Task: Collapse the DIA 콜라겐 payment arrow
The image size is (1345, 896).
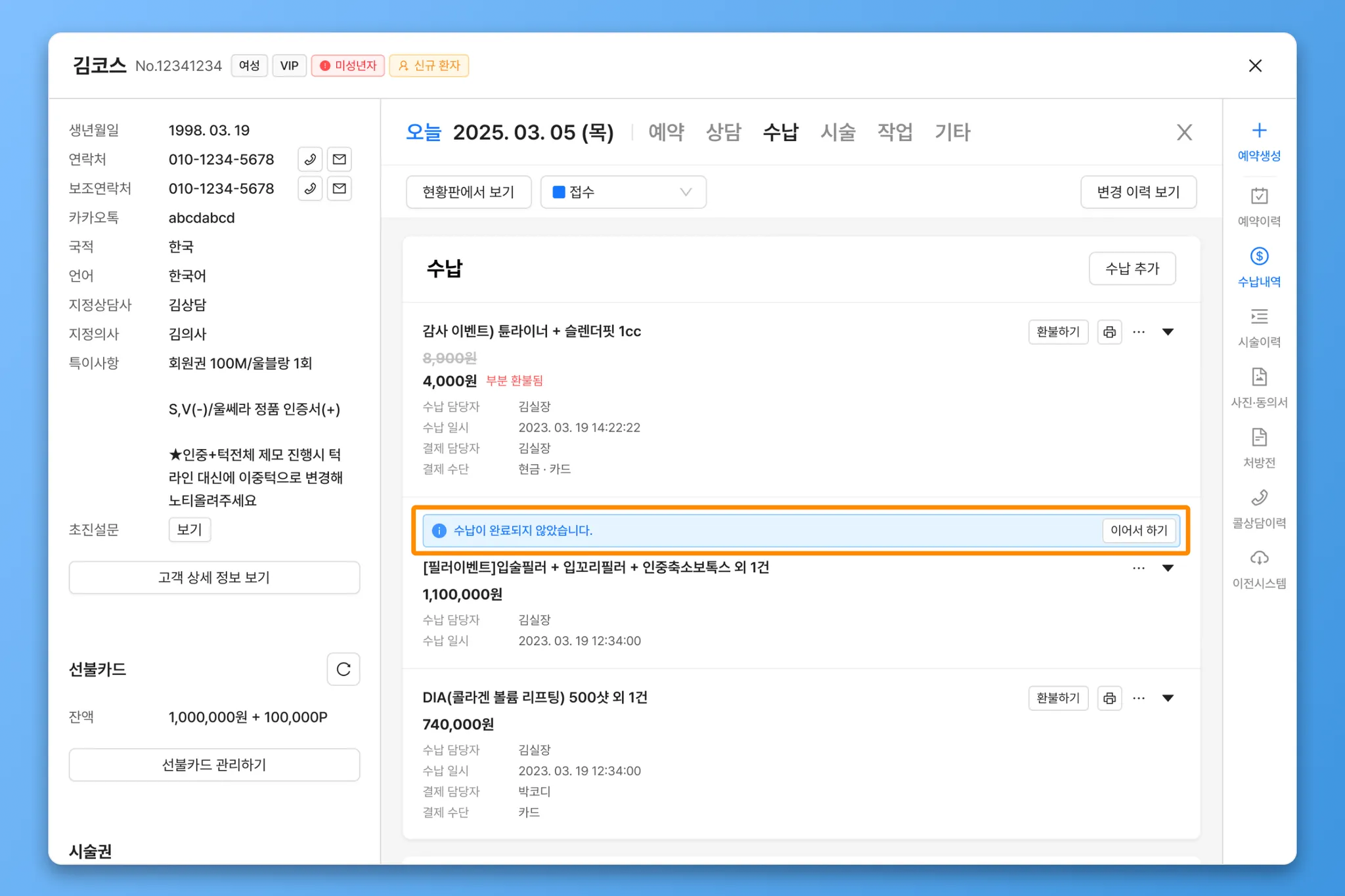Action: pos(1168,698)
